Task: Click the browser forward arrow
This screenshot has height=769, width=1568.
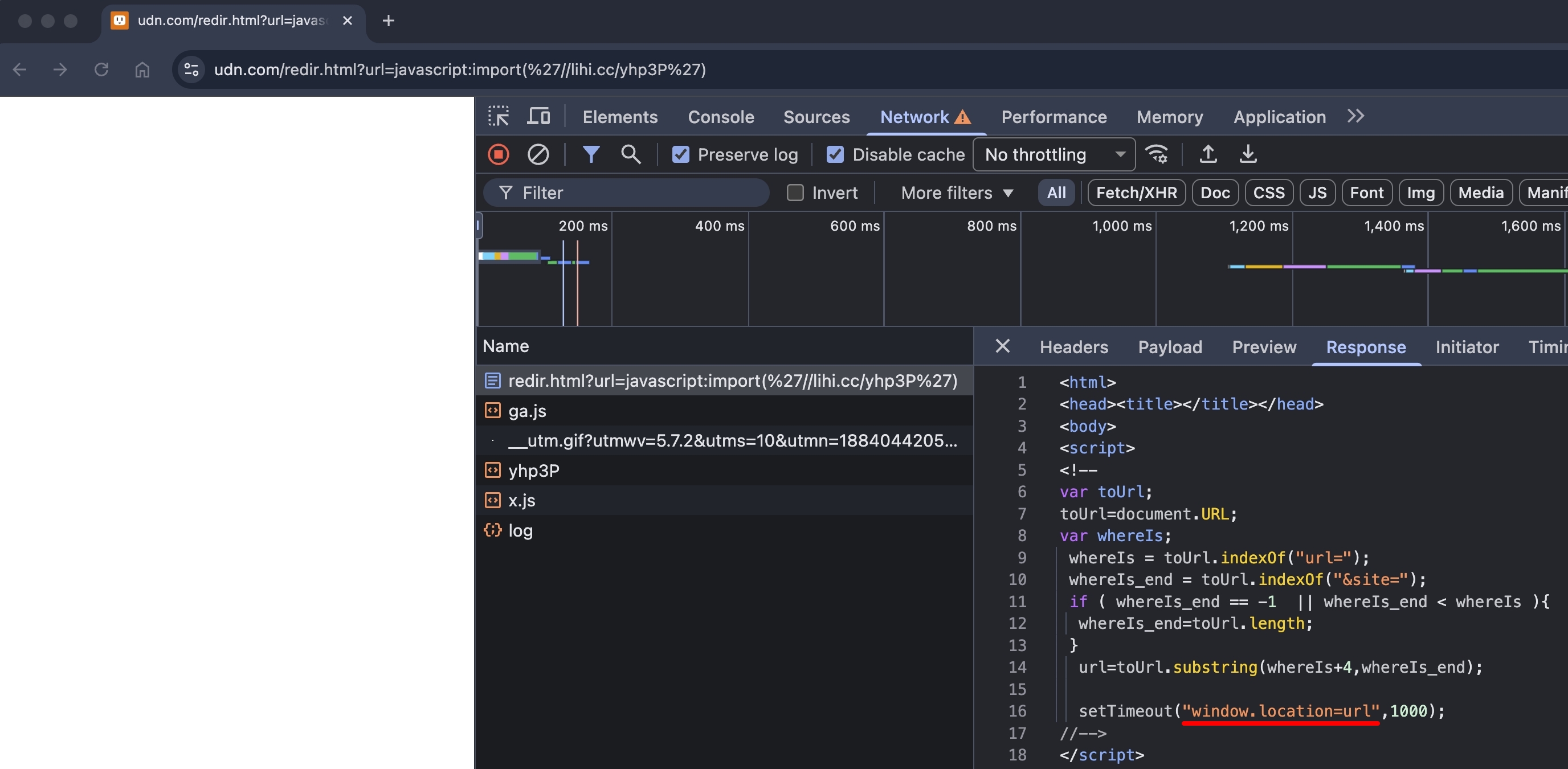Action: (60, 69)
